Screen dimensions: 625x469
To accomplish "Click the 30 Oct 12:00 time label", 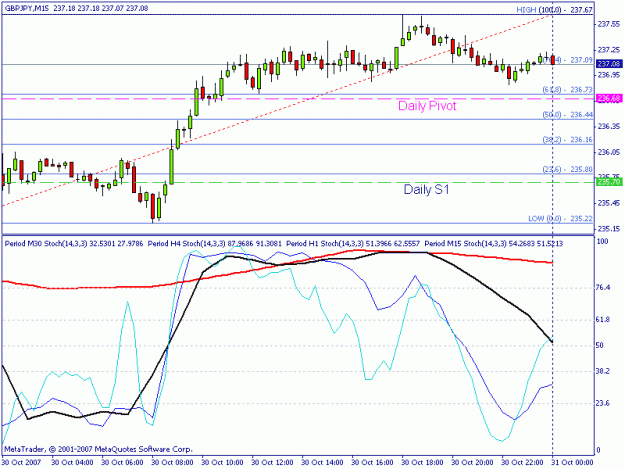I will (273, 463).
